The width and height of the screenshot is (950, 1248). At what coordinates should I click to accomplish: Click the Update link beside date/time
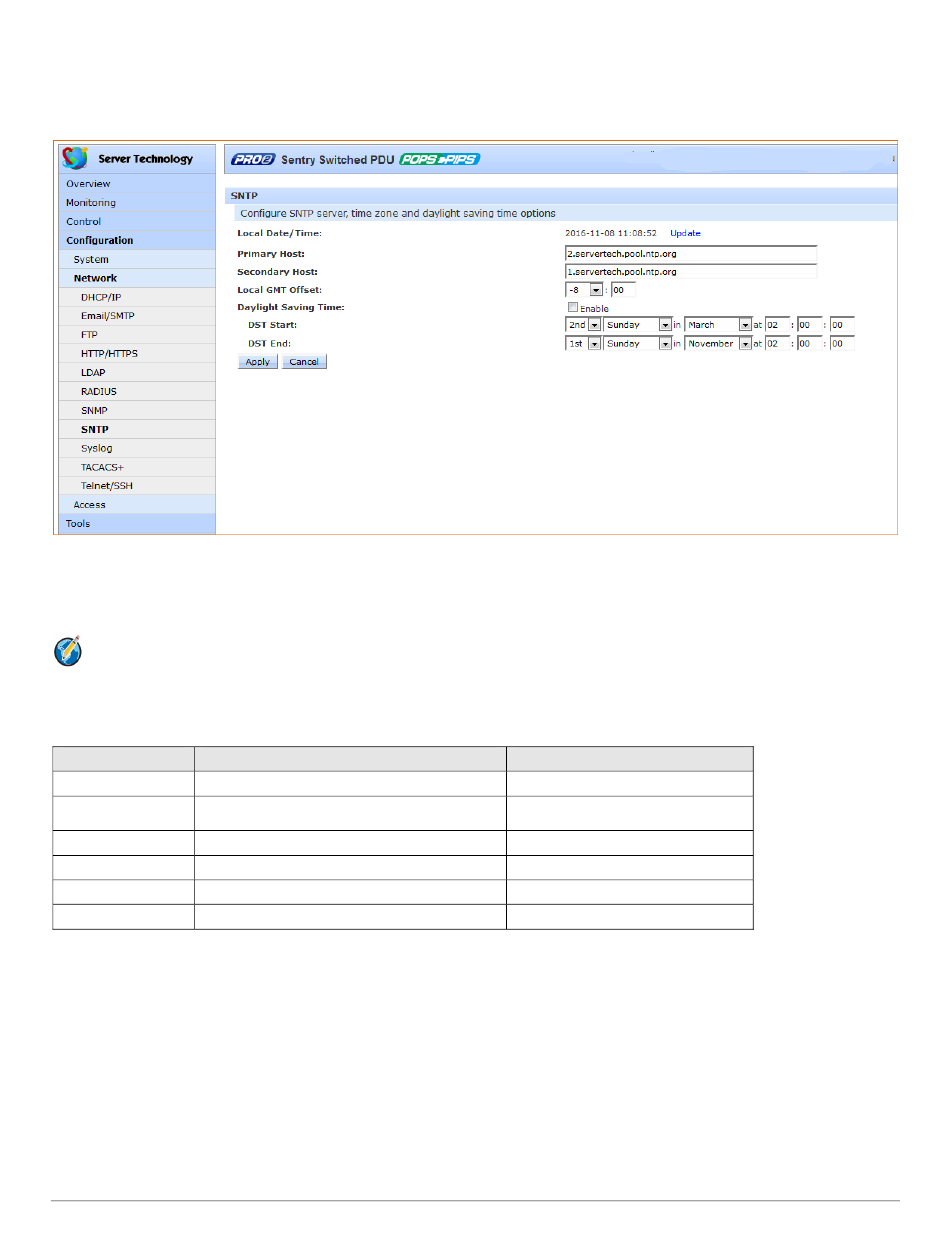(x=685, y=233)
